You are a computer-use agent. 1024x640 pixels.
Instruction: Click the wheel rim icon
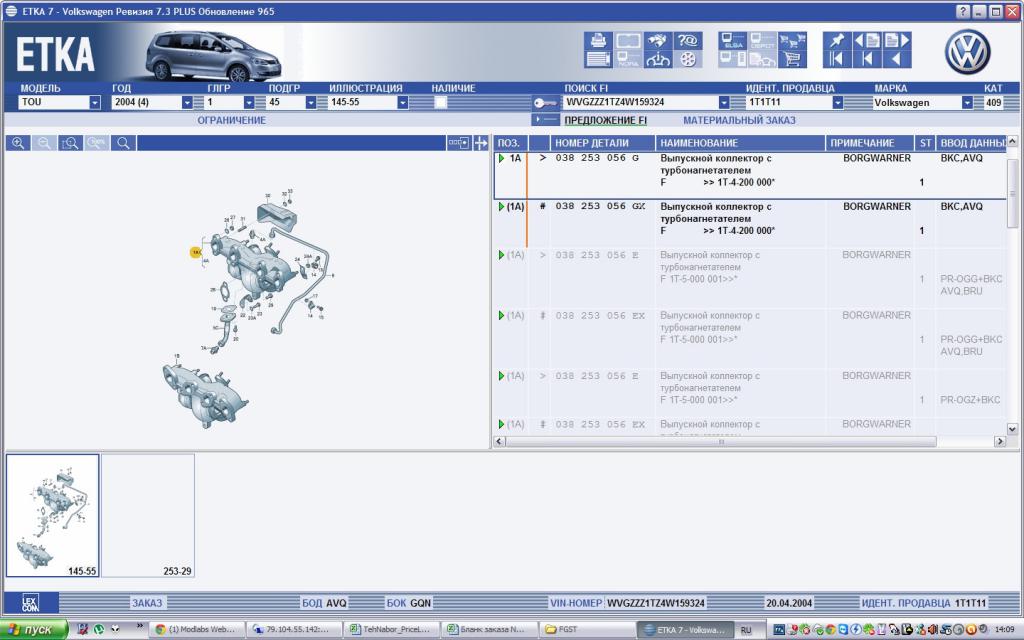(x=688, y=59)
